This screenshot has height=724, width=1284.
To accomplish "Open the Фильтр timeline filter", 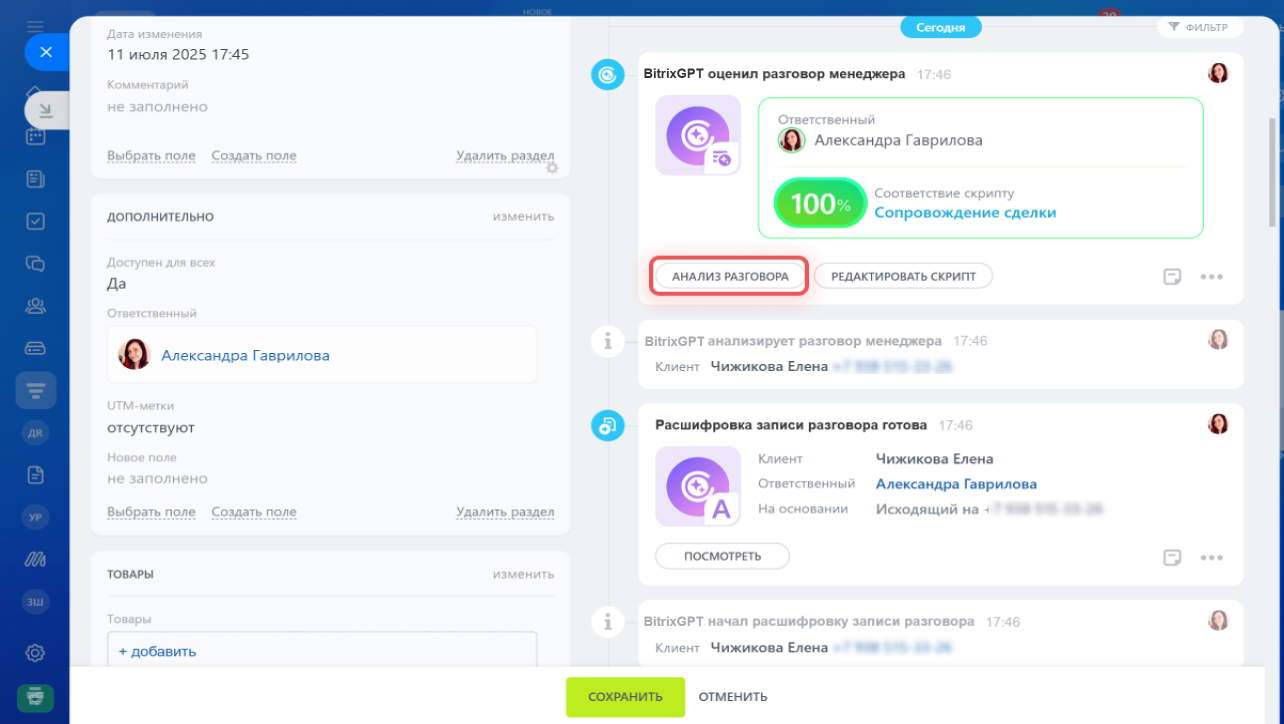I will pos(1199,28).
